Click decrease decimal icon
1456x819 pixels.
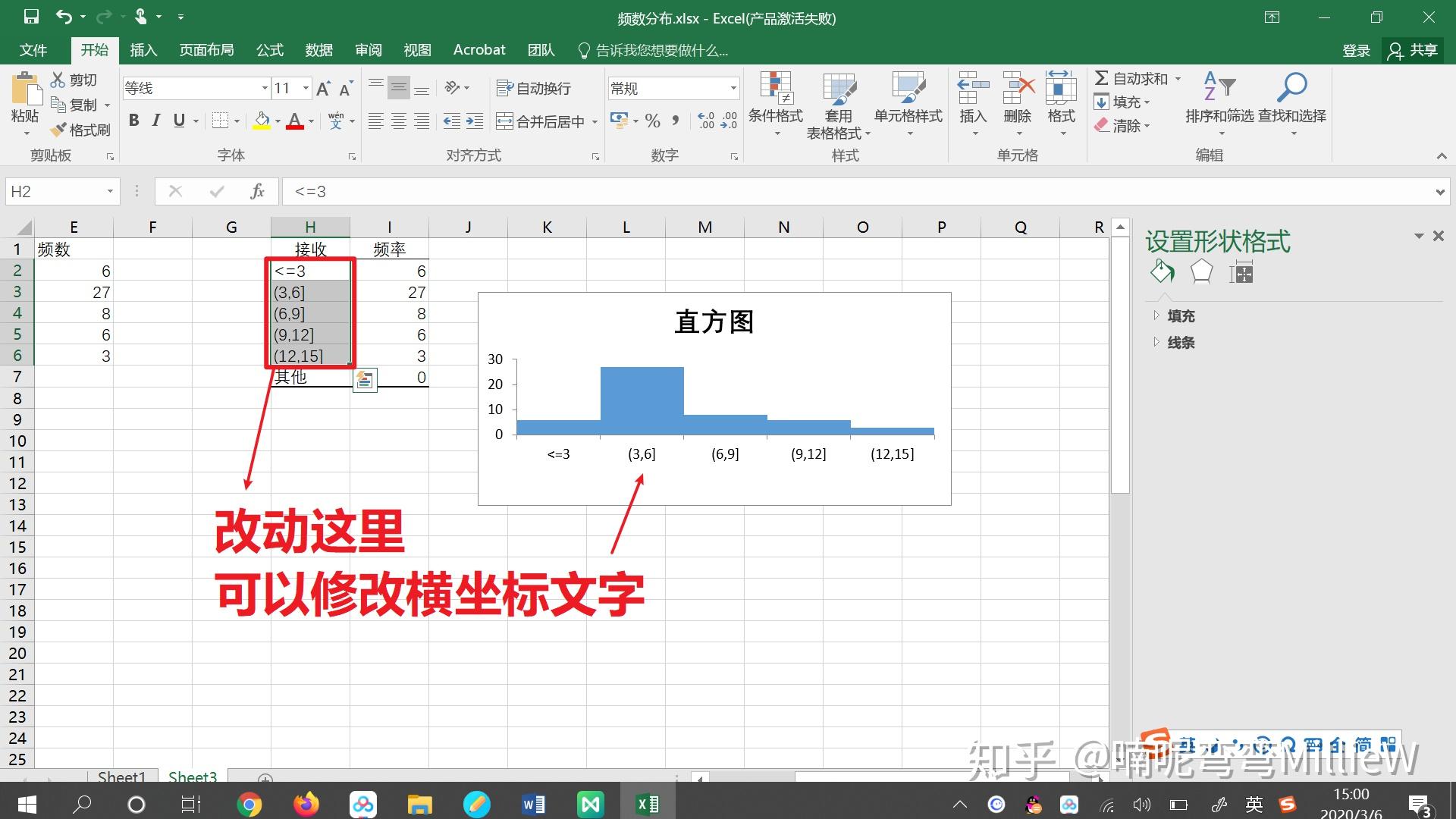point(729,121)
